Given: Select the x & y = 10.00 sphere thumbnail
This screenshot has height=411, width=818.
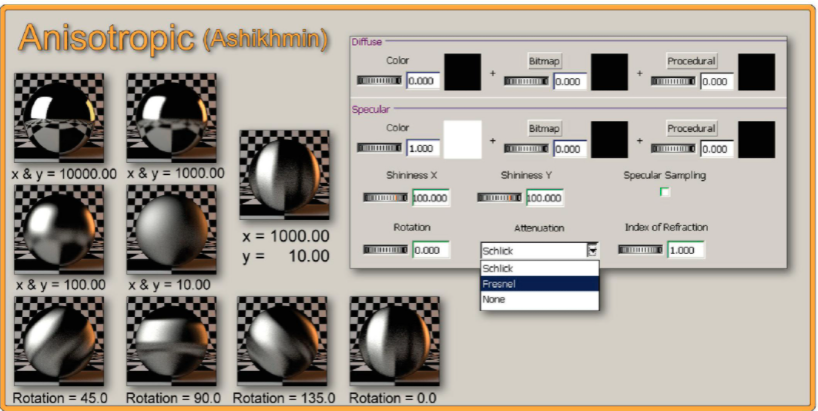Looking at the screenshot, I should pos(171,229).
